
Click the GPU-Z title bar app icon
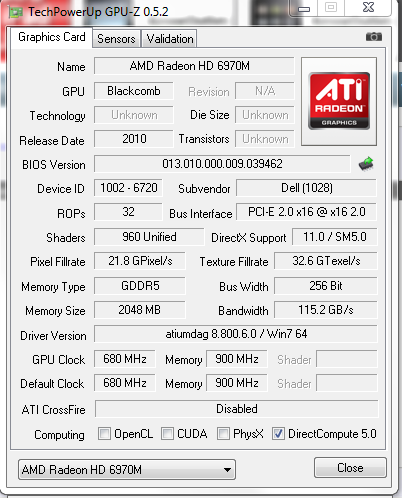point(15,12)
